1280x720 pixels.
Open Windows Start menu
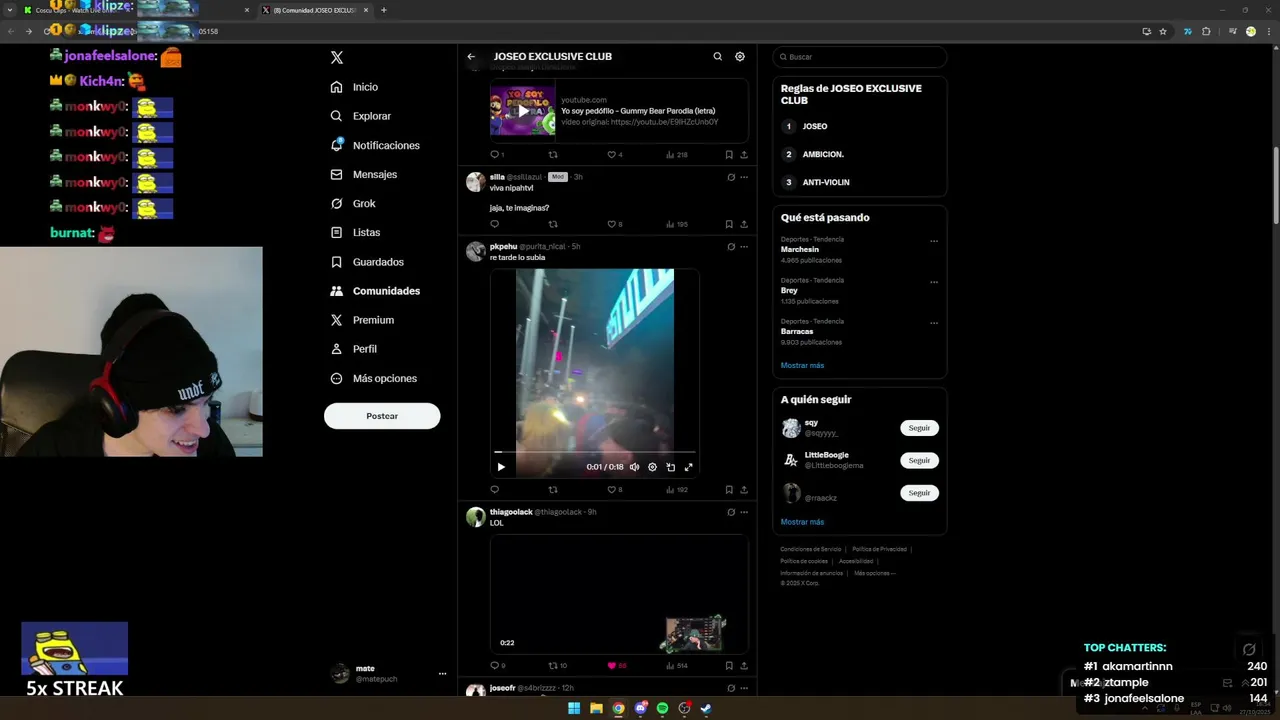point(574,709)
